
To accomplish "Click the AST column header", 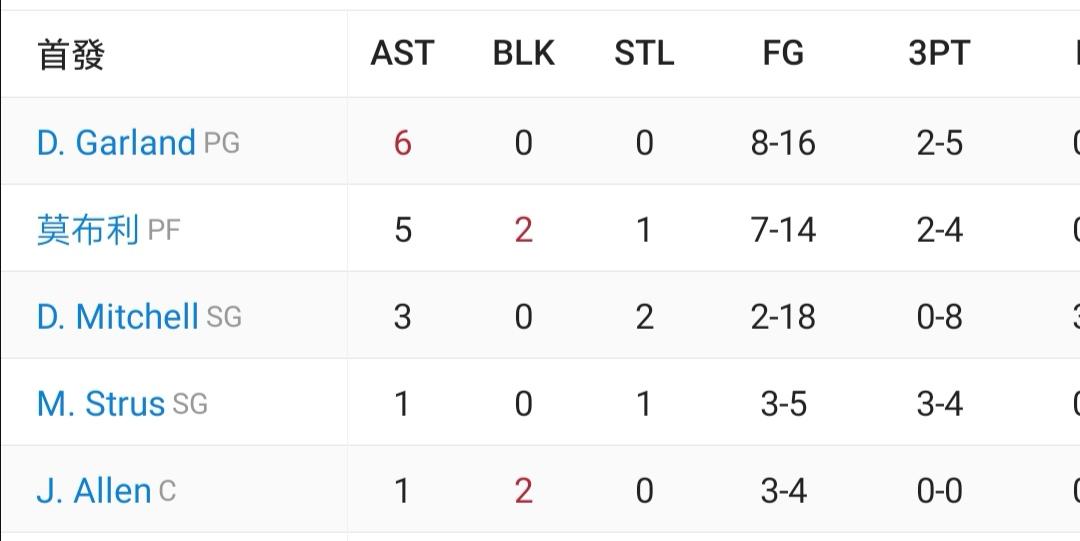I will pos(402,54).
